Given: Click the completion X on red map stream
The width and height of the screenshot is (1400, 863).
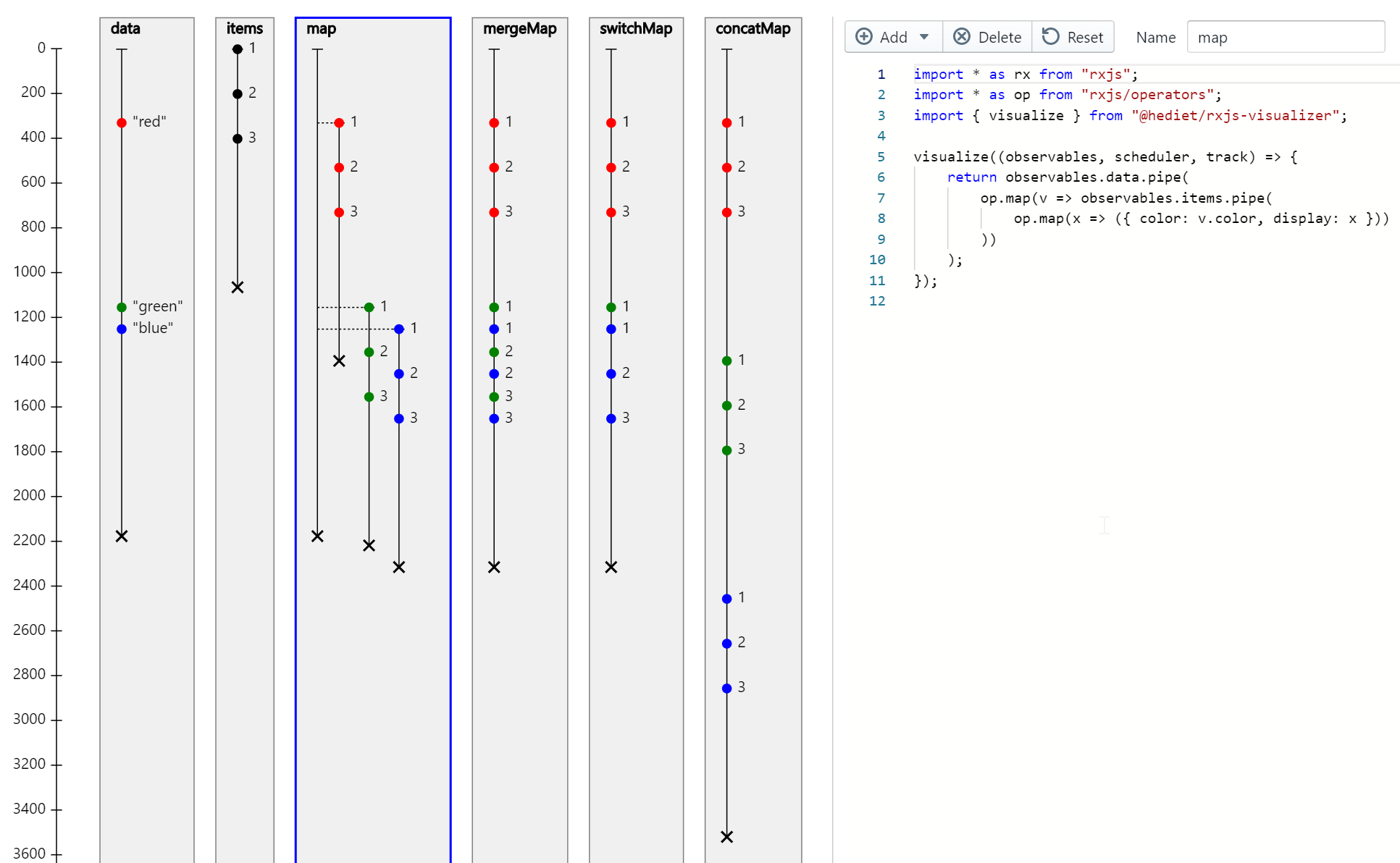Looking at the screenshot, I should point(339,361).
